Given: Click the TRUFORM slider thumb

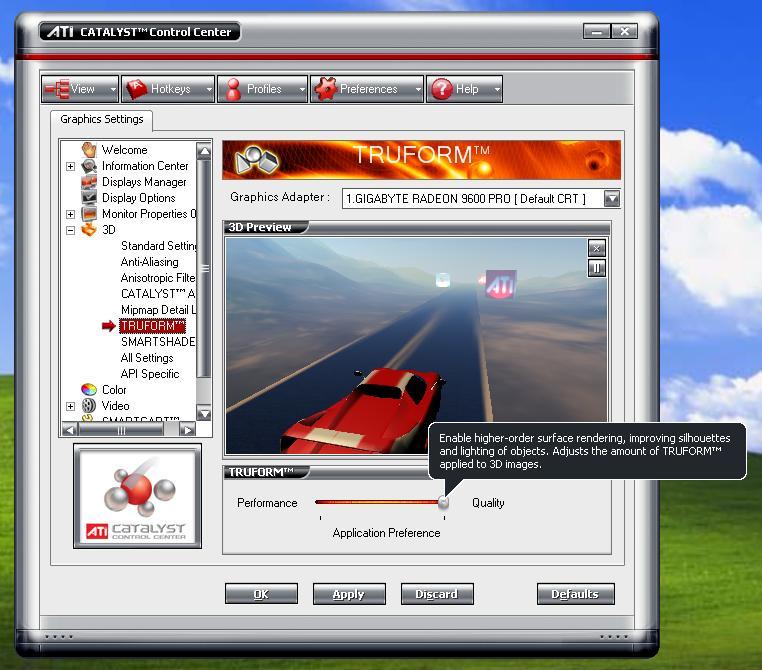Looking at the screenshot, I should 443,502.
